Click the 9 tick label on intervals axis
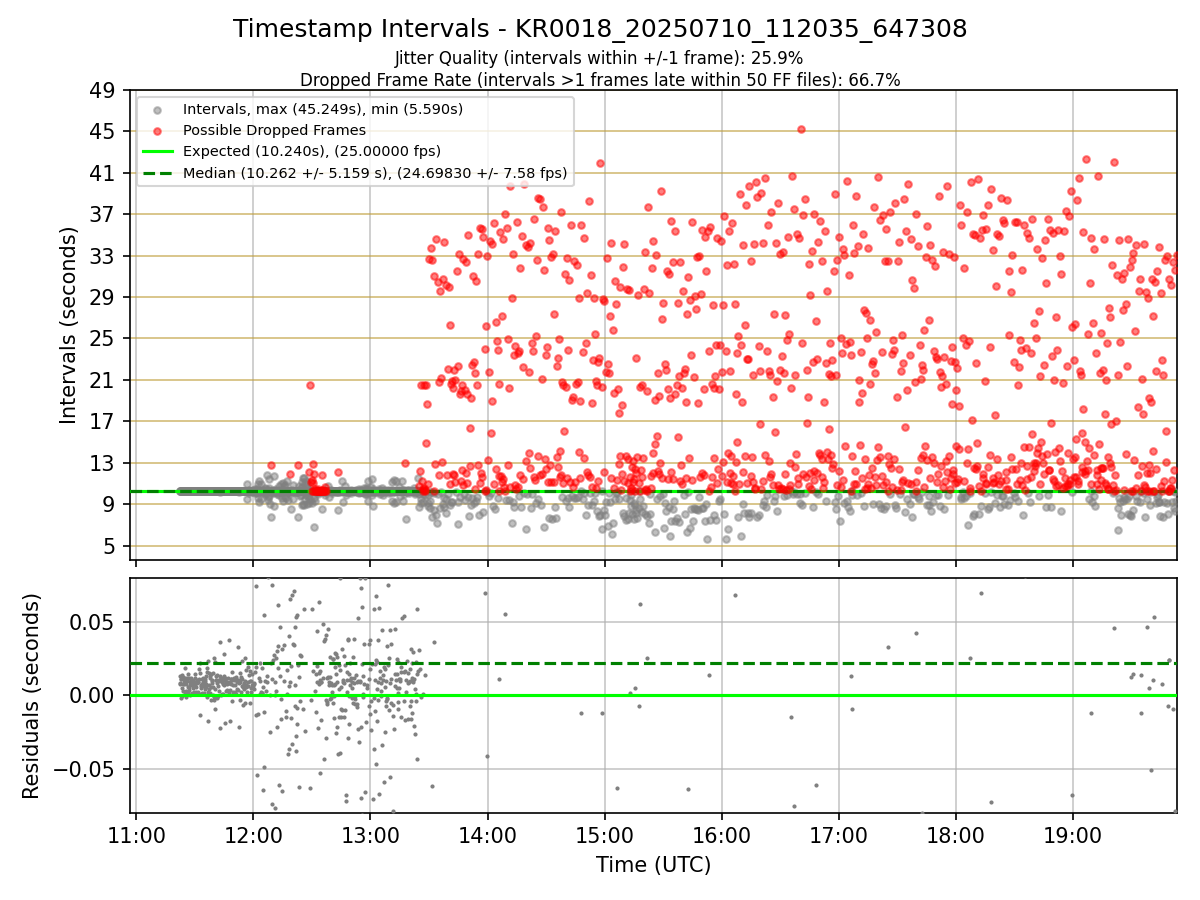The height and width of the screenshot is (900, 1200). click(x=110, y=504)
